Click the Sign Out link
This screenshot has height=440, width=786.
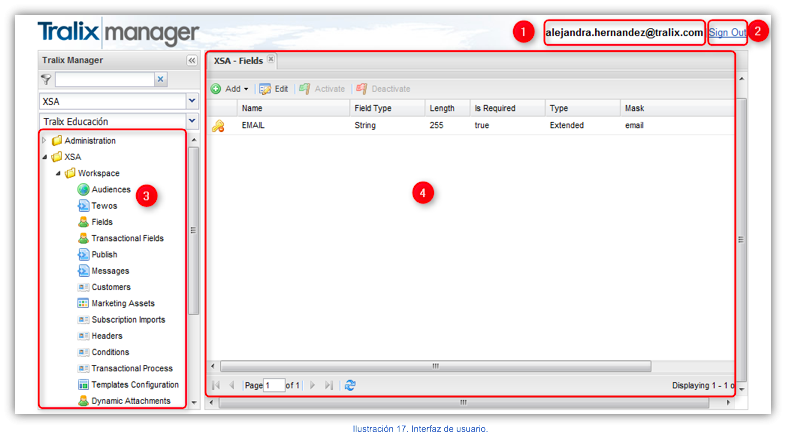pyautogui.click(x=727, y=32)
